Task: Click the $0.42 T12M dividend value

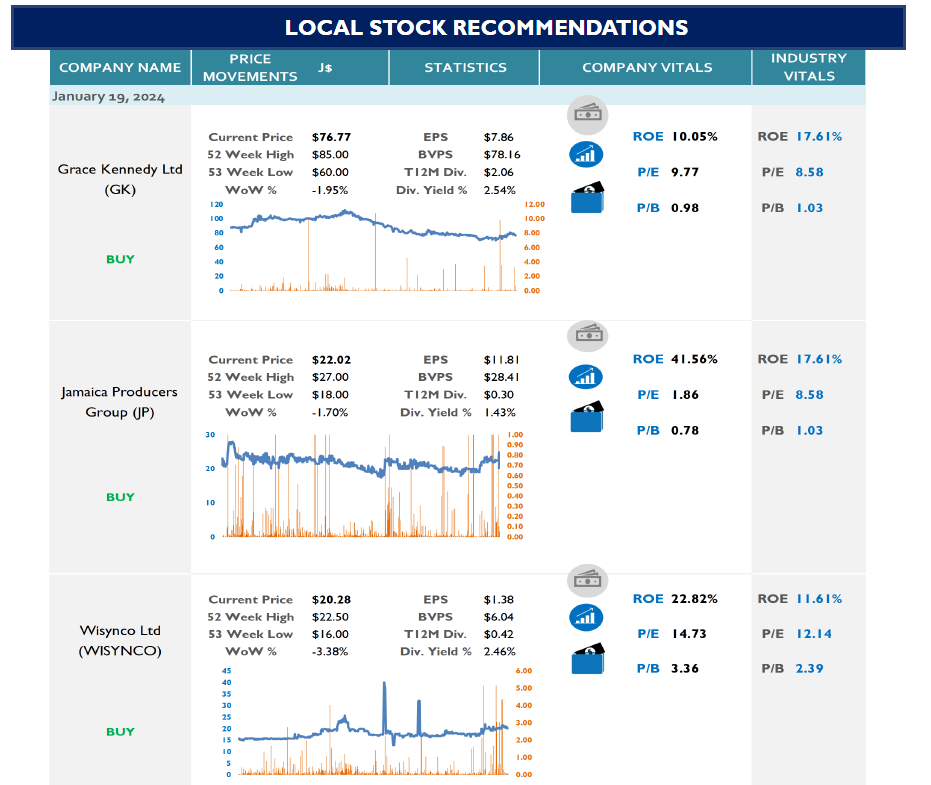Action: pyautogui.click(x=498, y=634)
